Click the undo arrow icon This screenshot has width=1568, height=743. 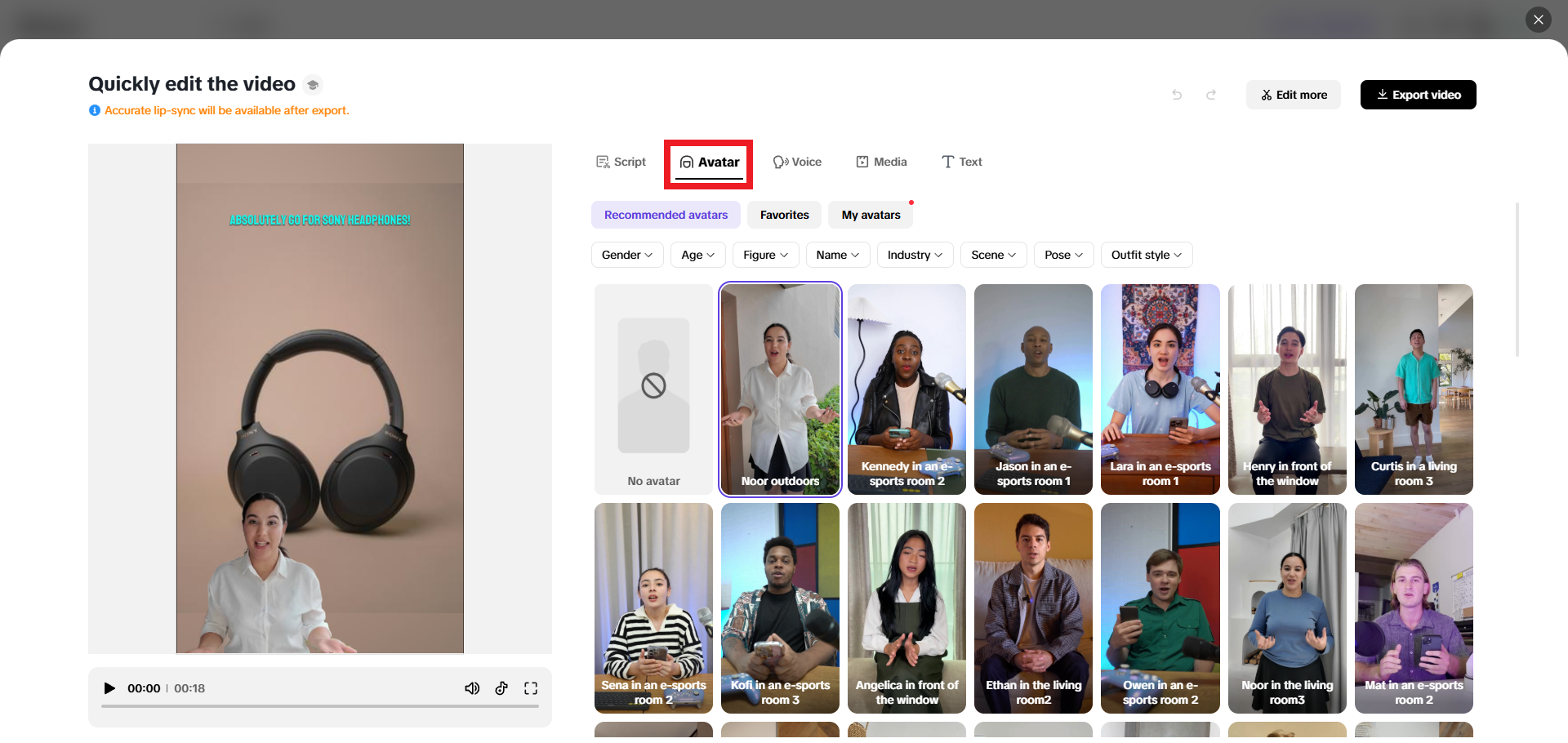pyautogui.click(x=1177, y=95)
